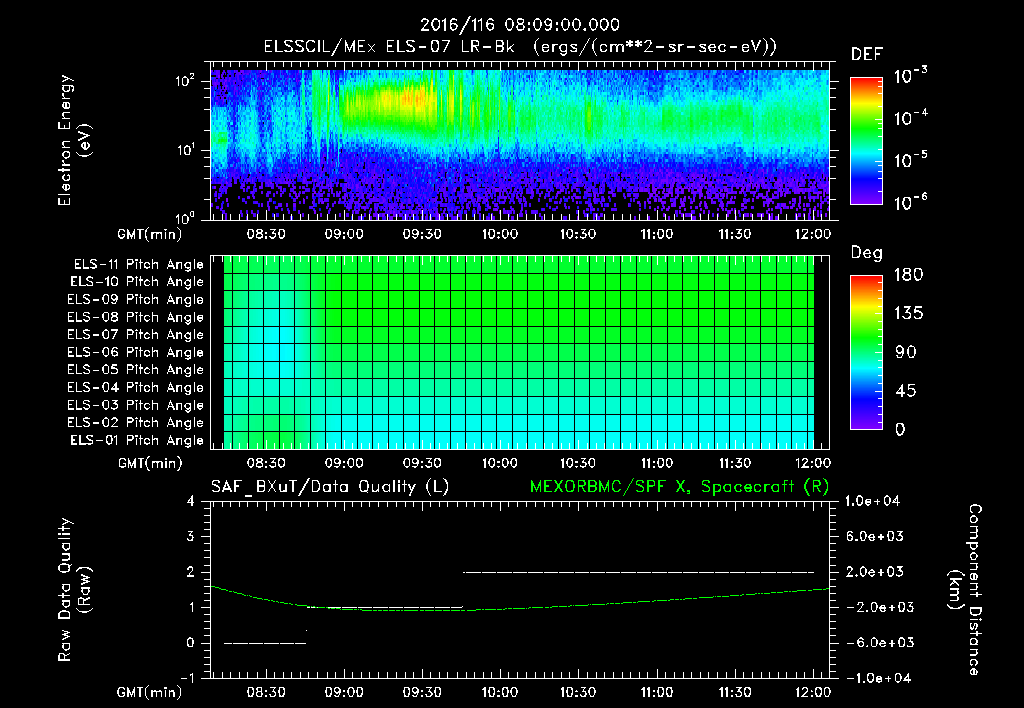Select the ELS-01 Pitch Angle row label
1024x708 pixels.
coord(137,440)
